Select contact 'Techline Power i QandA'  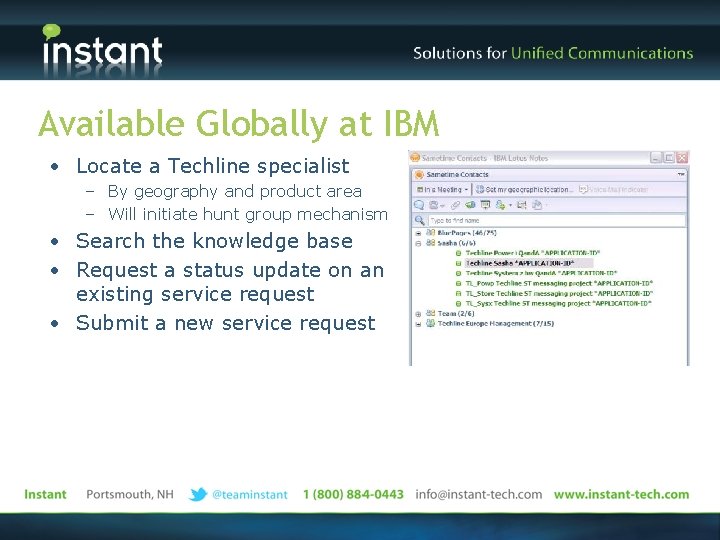[533, 253]
